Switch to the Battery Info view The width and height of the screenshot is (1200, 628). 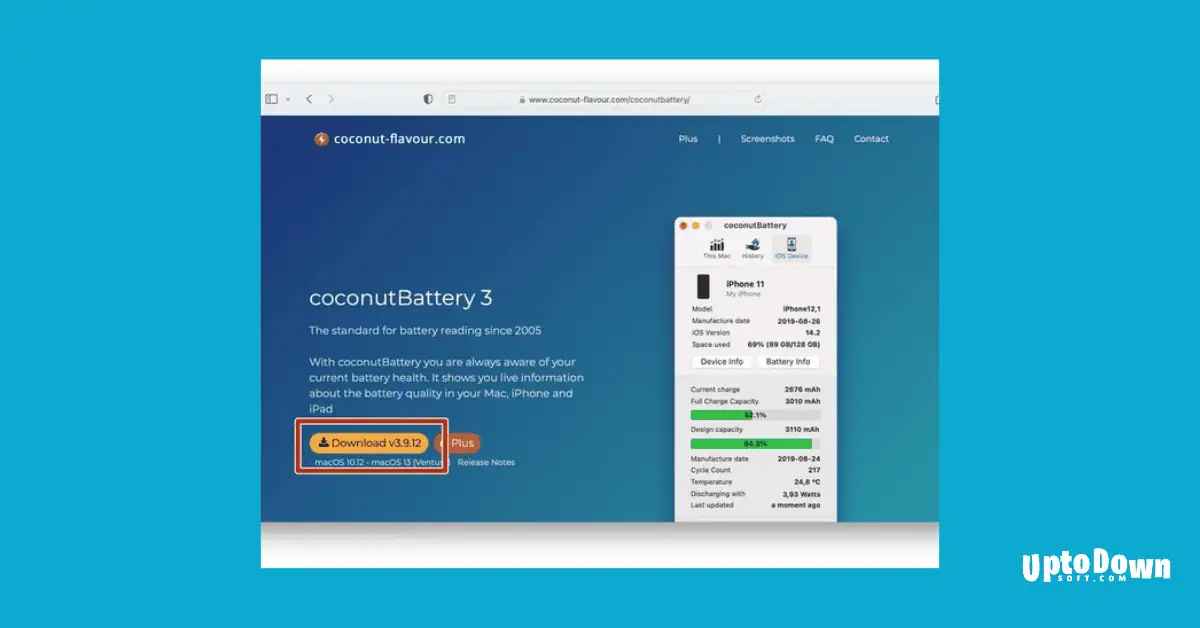789,361
